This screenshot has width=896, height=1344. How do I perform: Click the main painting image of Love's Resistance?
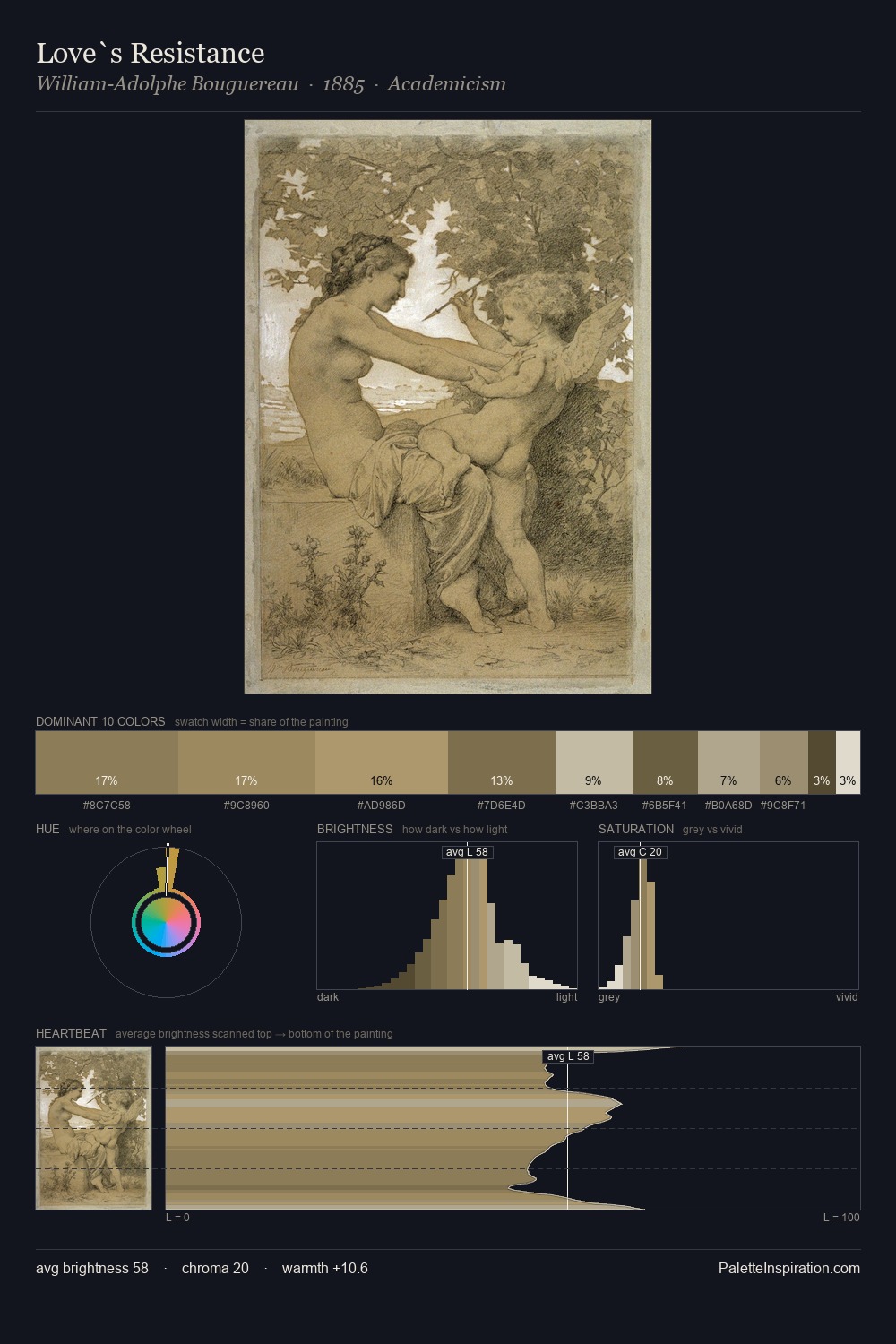[x=448, y=407]
